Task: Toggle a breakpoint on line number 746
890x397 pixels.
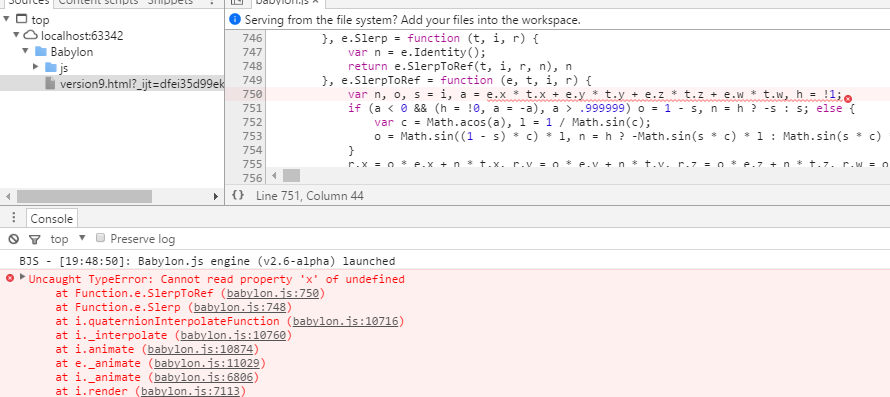Action: [x=253, y=38]
